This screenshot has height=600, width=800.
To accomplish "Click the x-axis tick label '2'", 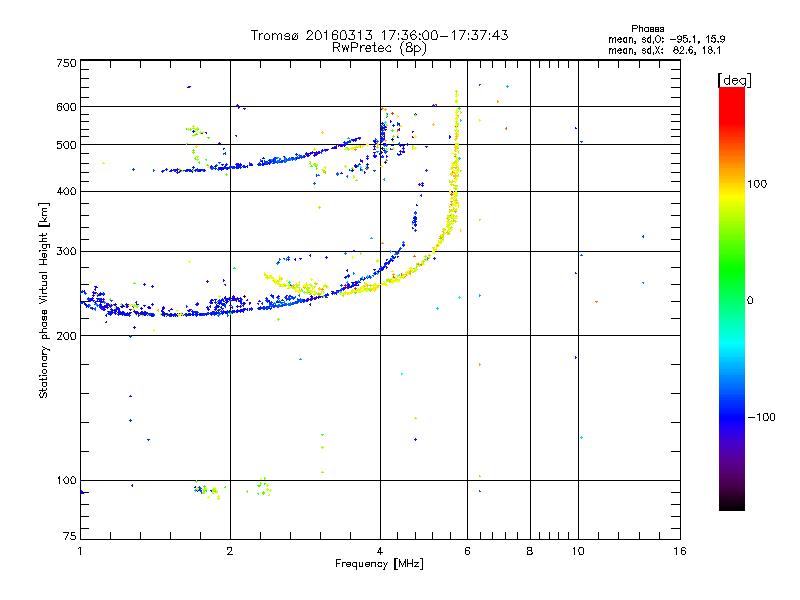I will coord(230,551).
